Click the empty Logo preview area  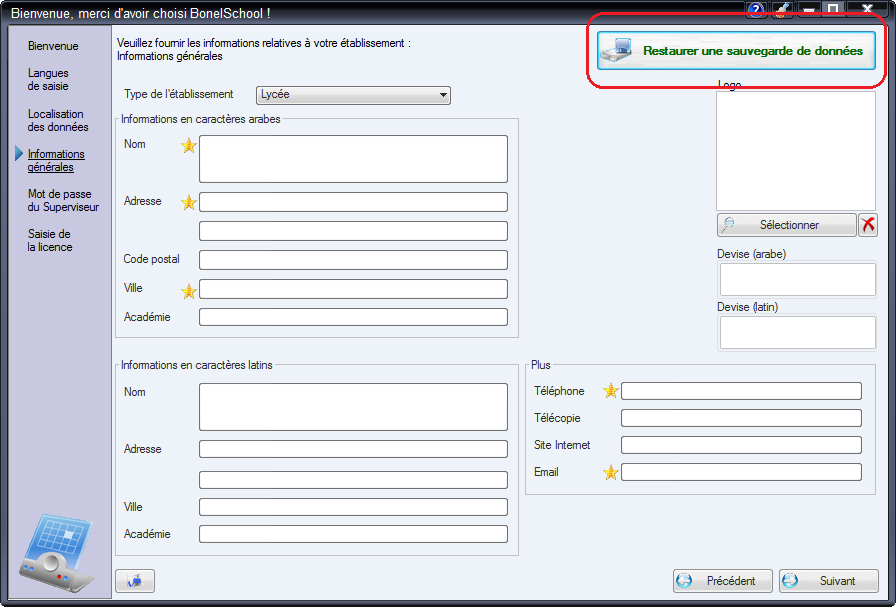795,151
